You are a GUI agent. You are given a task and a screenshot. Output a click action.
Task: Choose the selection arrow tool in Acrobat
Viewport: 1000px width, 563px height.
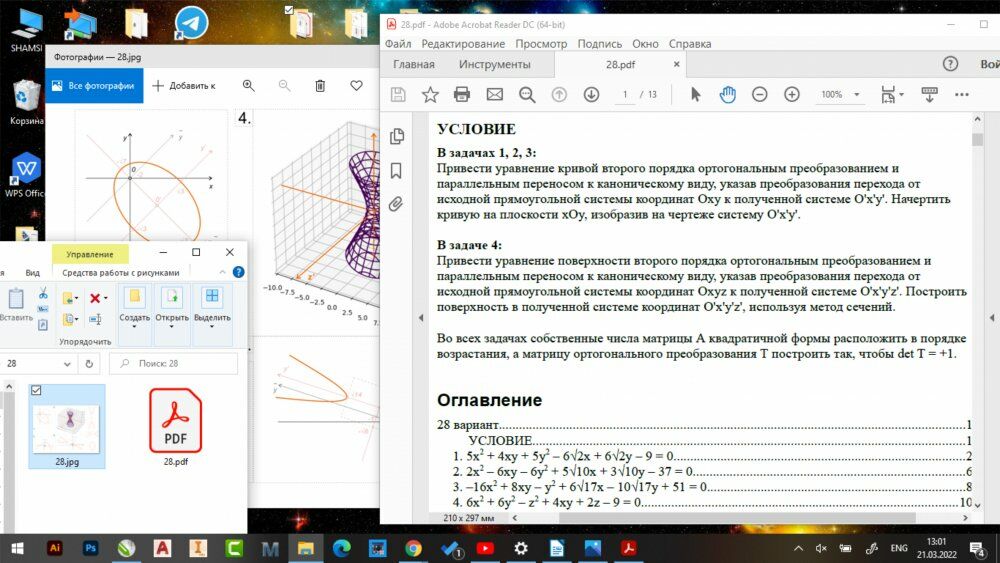696,94
